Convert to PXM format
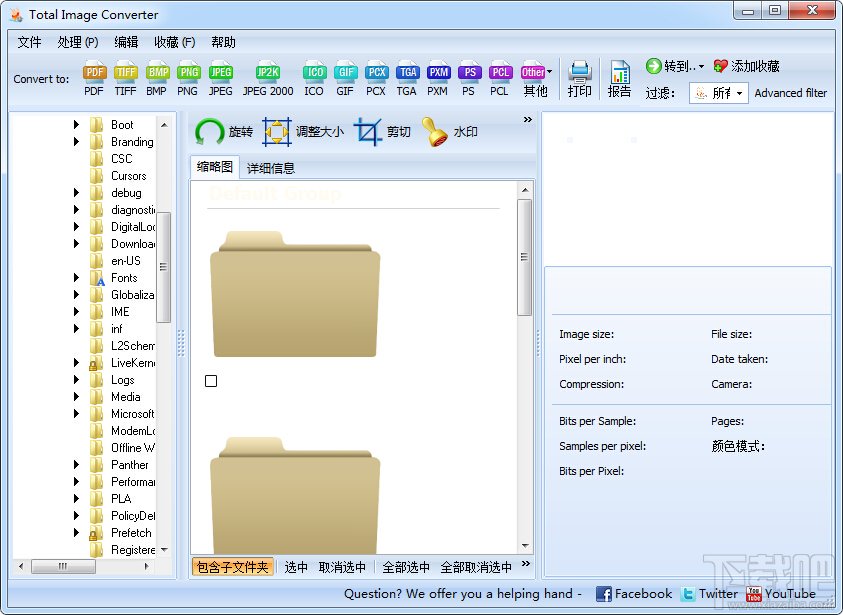This screenshot has height=615, width=843. point(438,78)
